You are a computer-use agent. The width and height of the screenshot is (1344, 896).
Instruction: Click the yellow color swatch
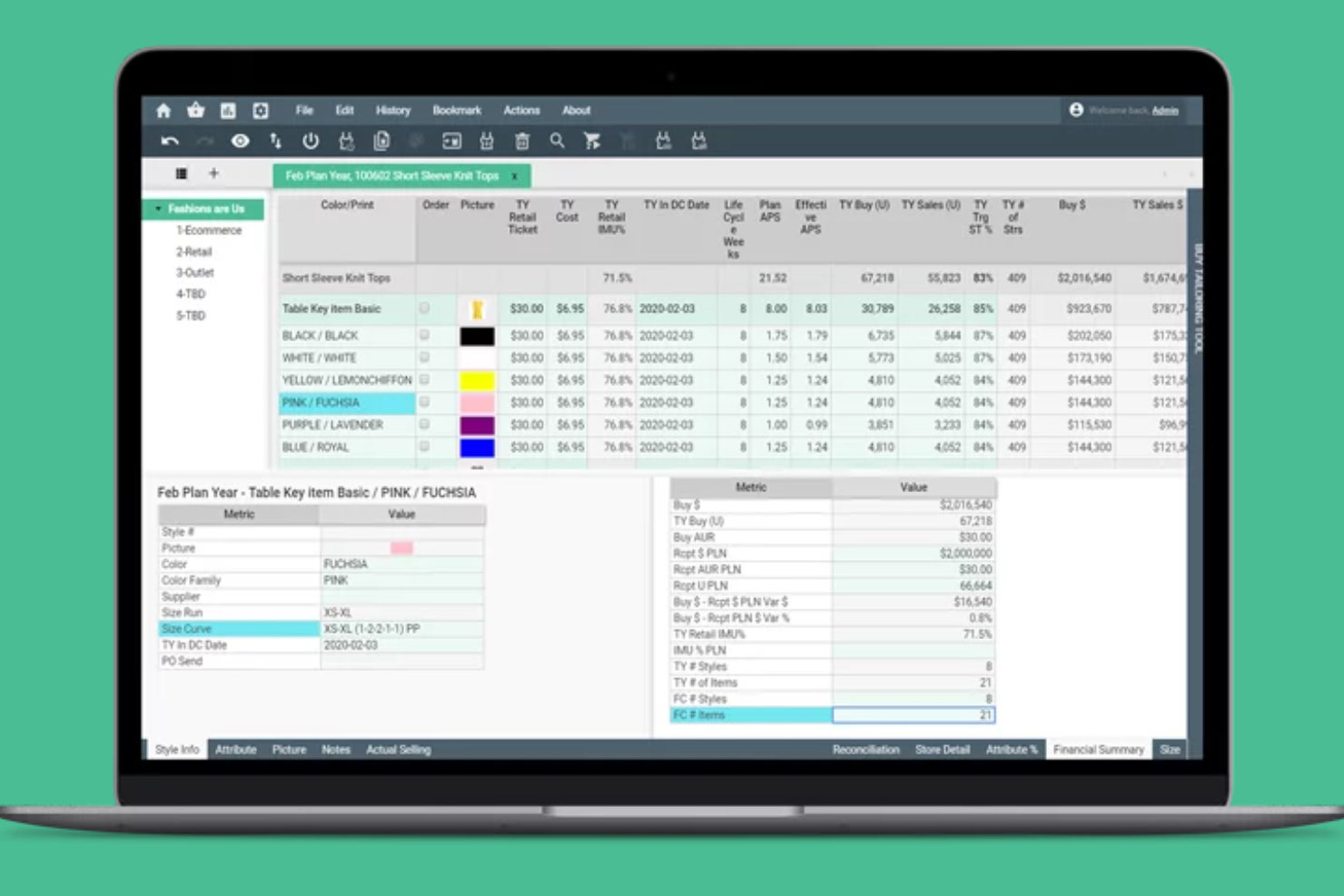click(x=477, y=380)
